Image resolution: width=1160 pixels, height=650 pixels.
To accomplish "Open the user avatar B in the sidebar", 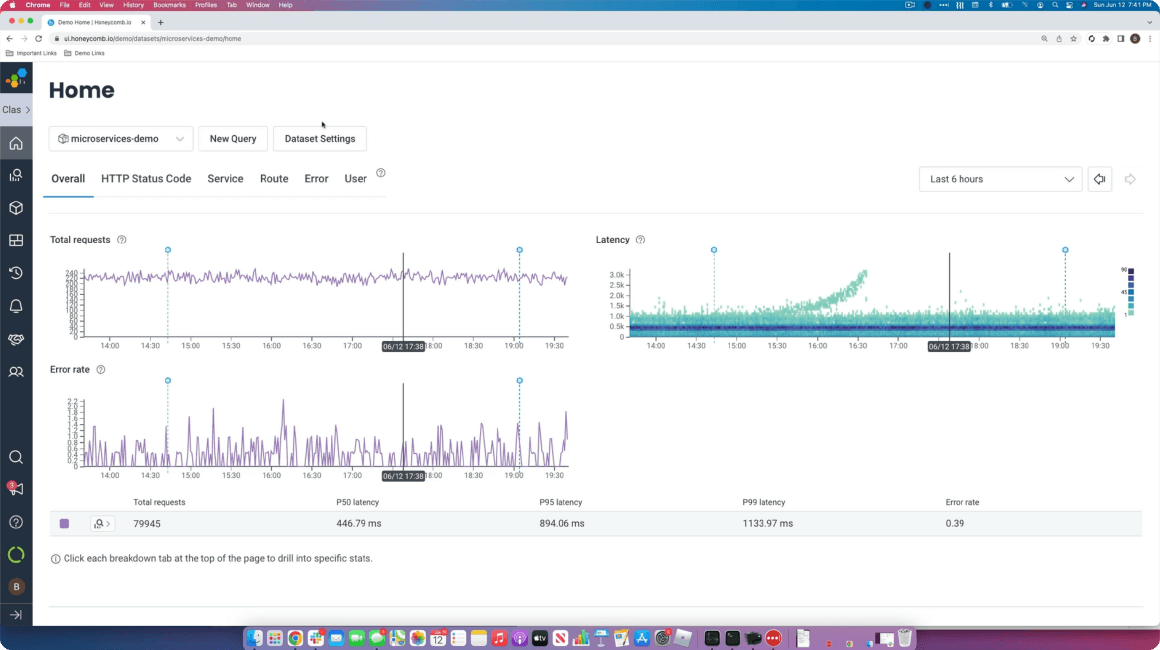I will [16, 586].
